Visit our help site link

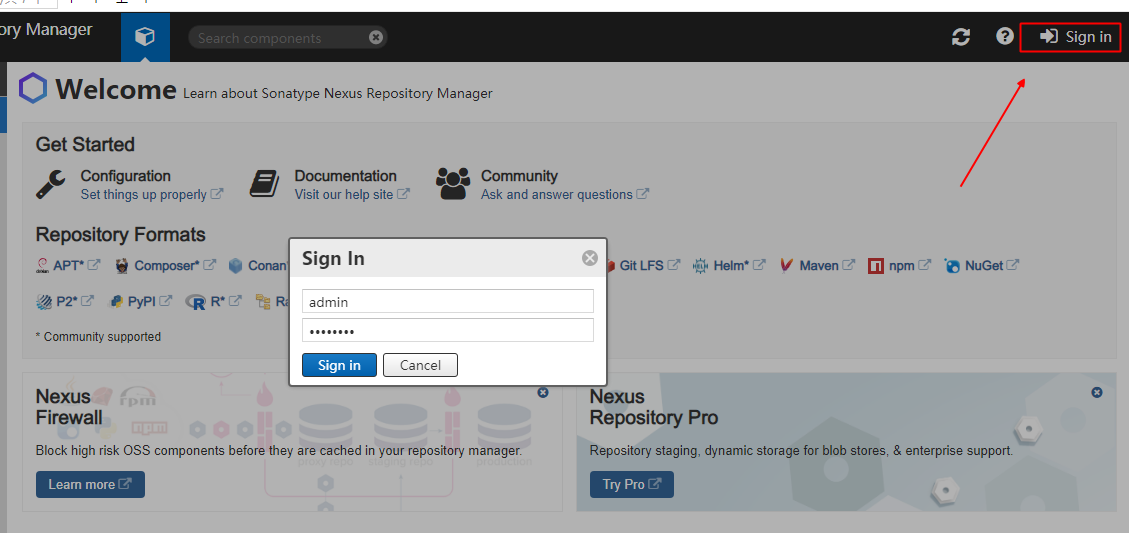(352, 194)
